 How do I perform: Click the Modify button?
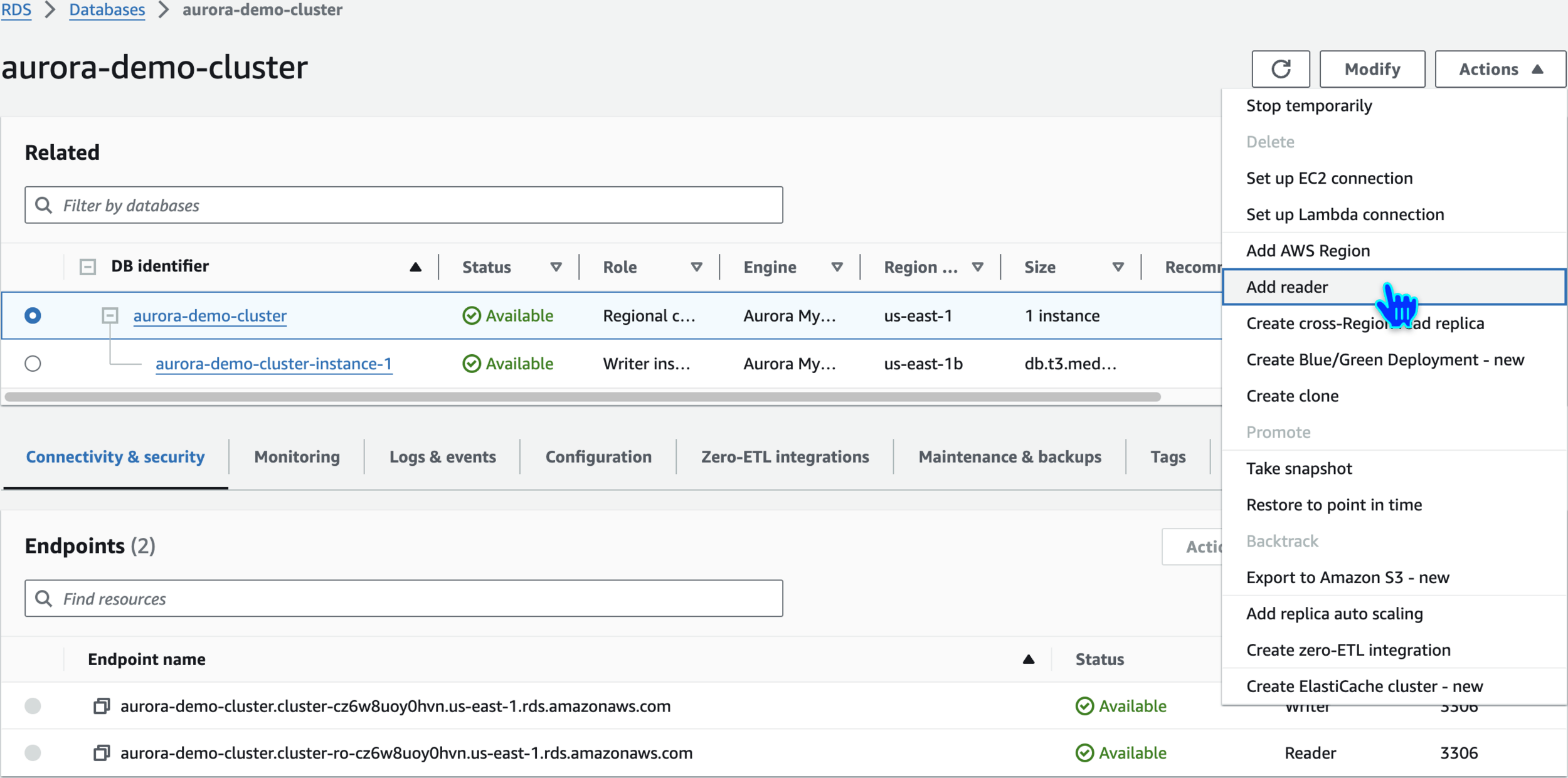1372,69
